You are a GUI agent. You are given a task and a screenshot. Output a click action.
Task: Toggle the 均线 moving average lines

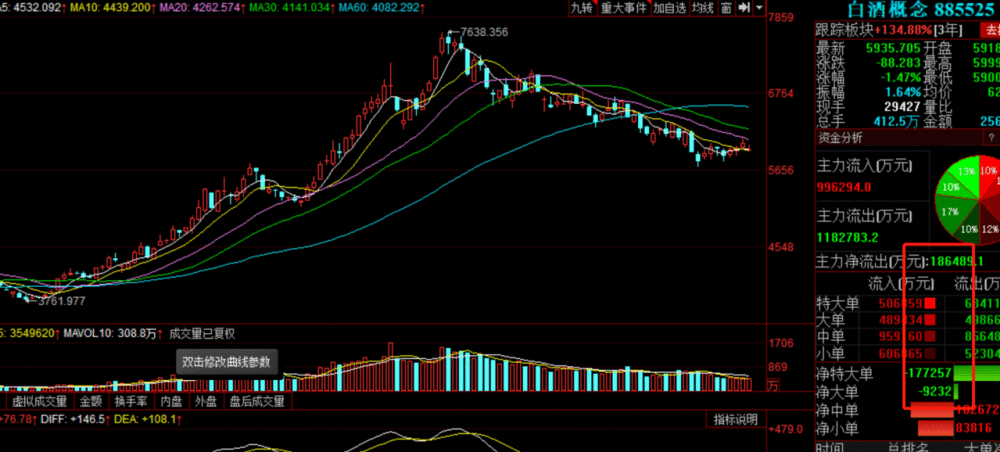pos(703,8)
